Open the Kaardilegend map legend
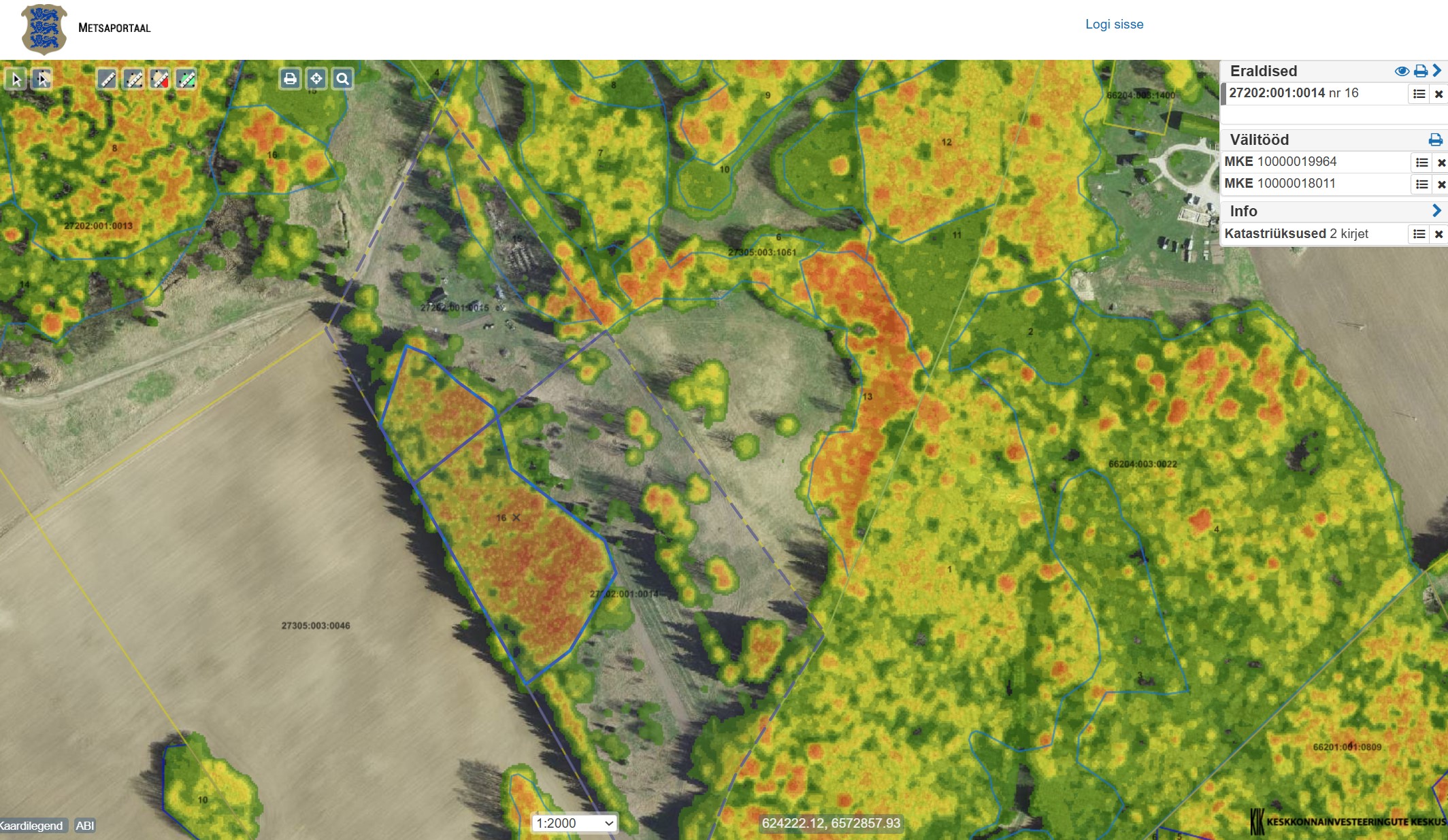The width and height of the screenshot is (1448, 840). click(x=31, y=826)
